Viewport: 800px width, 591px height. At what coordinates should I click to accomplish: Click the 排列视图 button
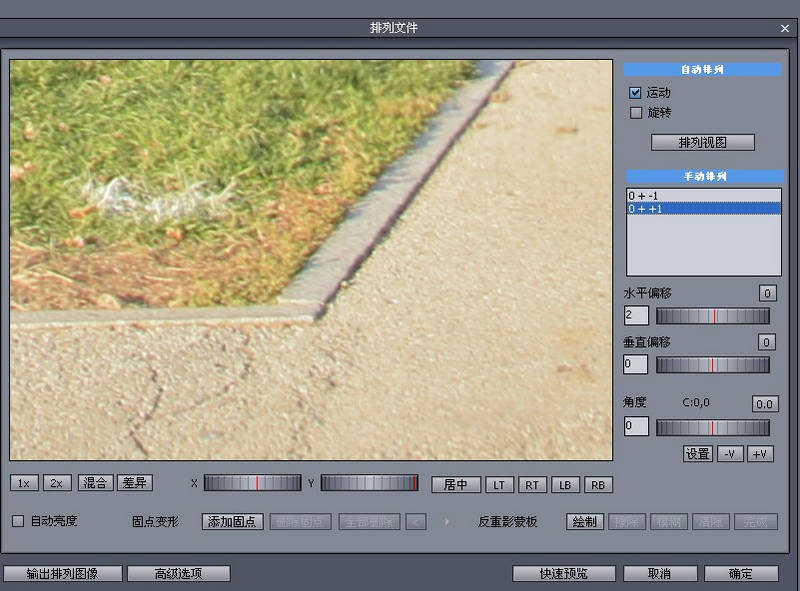[x=702, y=142]
